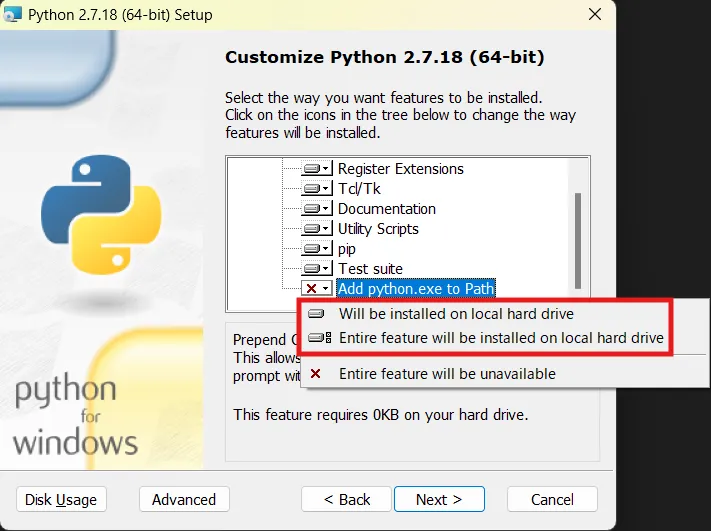711x531 pixels.
Task: Click the Advanced button
Action: [x=184, y=499]
